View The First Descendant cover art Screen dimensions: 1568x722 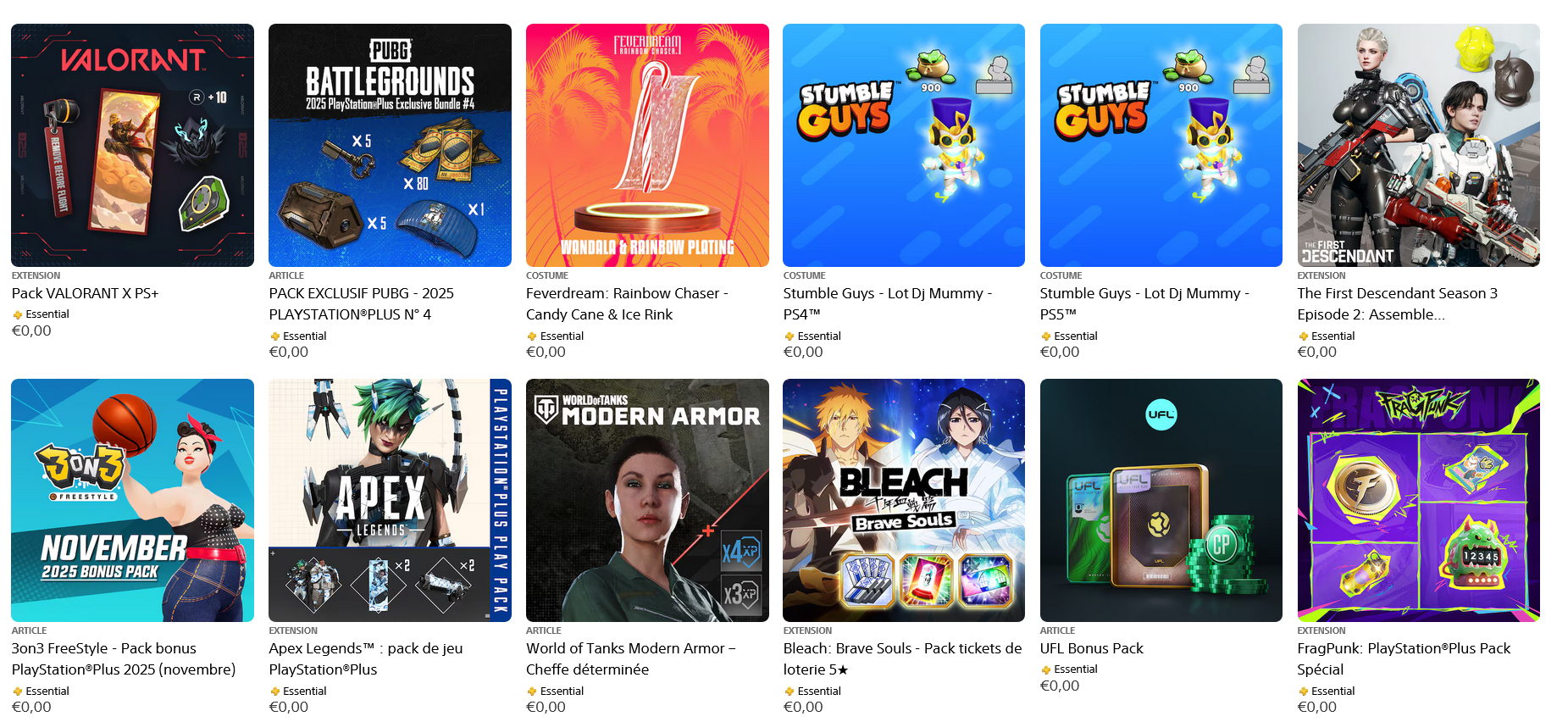click(x=1419, y=145)
